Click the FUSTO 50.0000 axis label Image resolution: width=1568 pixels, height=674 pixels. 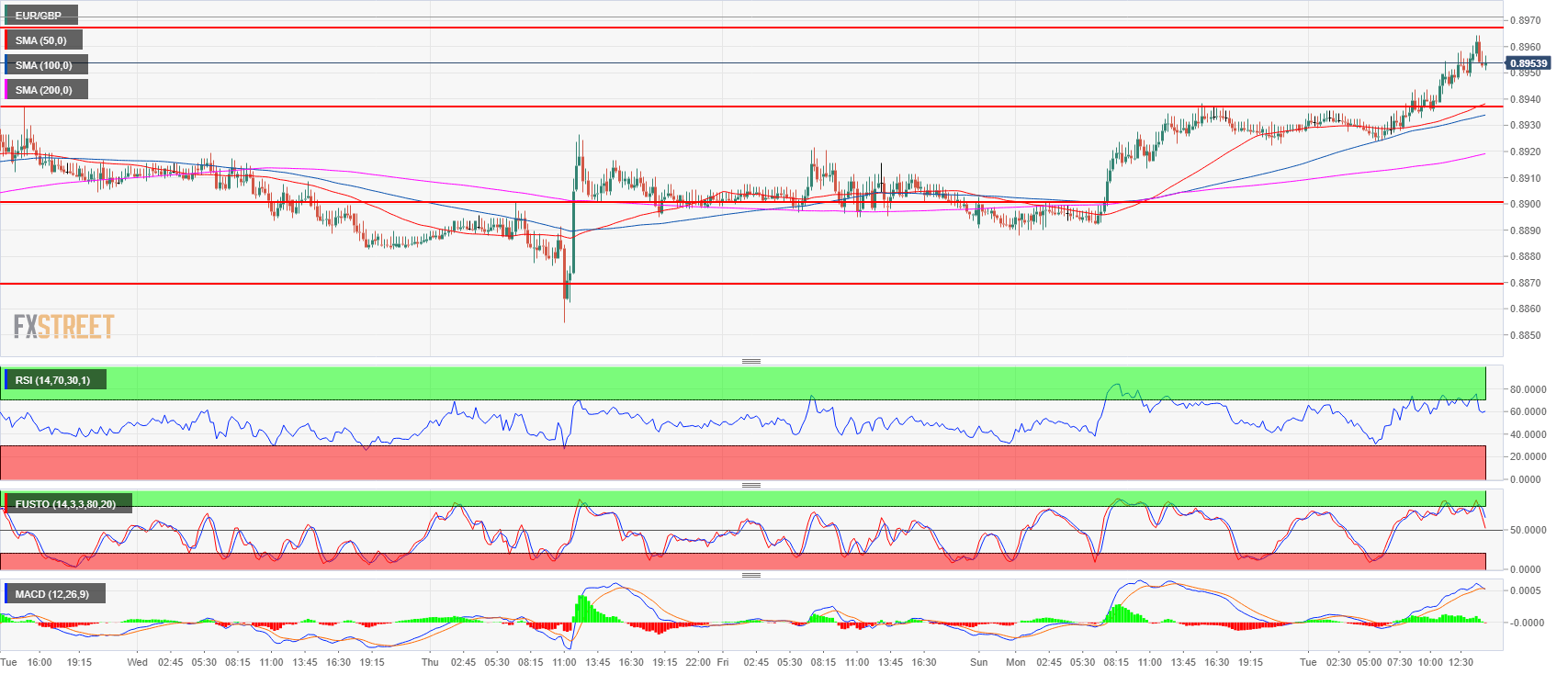(x=1528, y=530)
